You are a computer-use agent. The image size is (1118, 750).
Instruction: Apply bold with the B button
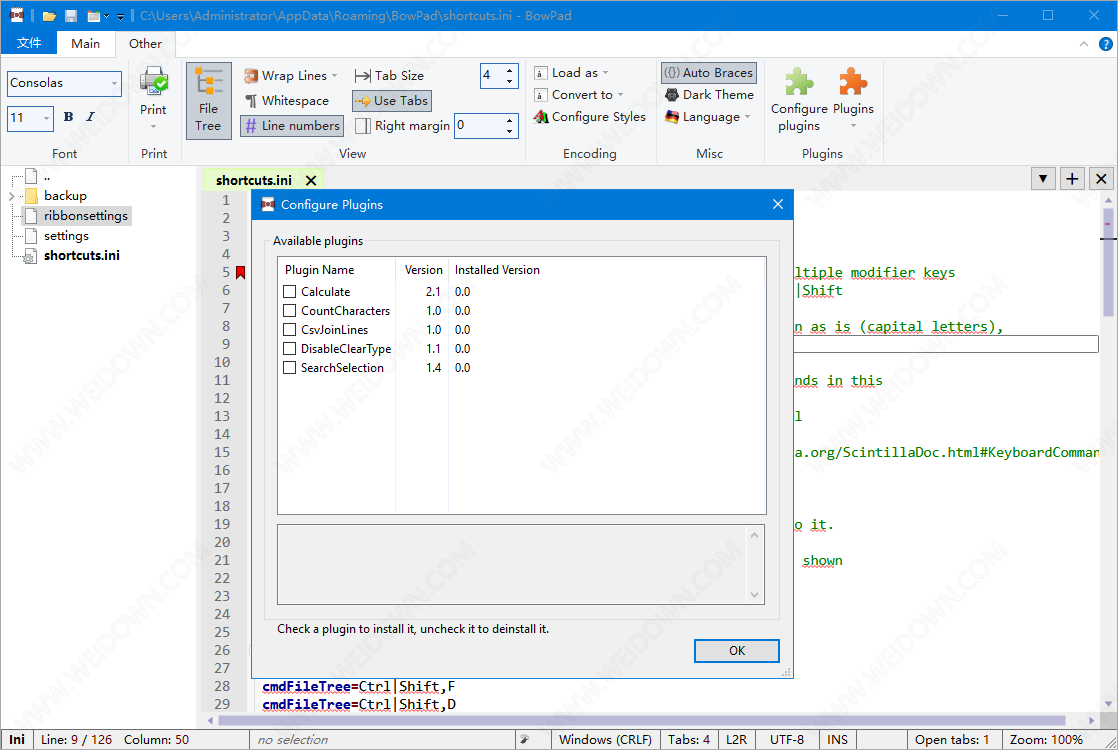point(68,117)
